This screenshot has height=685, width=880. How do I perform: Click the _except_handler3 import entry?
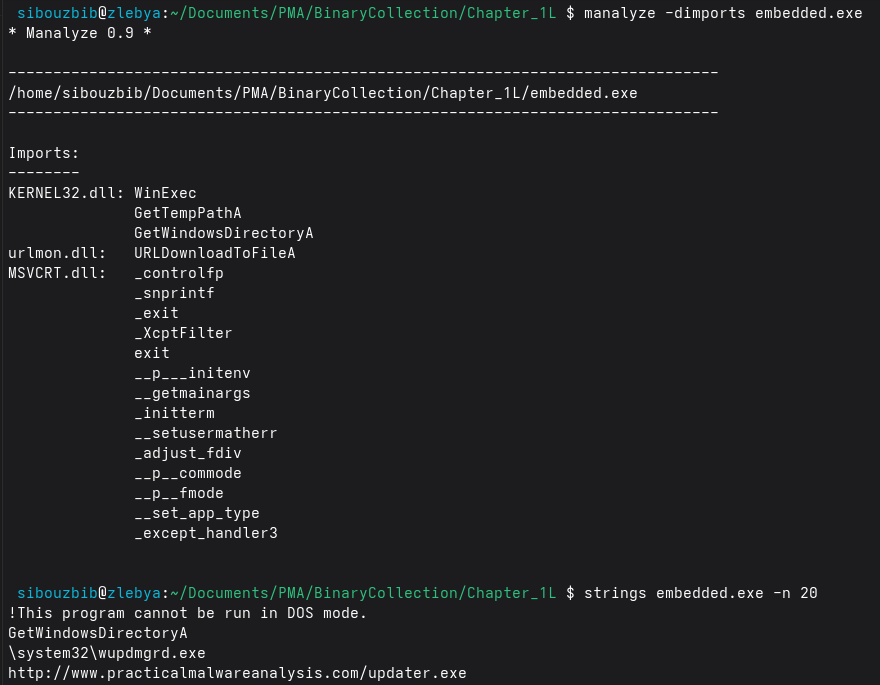tap(205, 533)
